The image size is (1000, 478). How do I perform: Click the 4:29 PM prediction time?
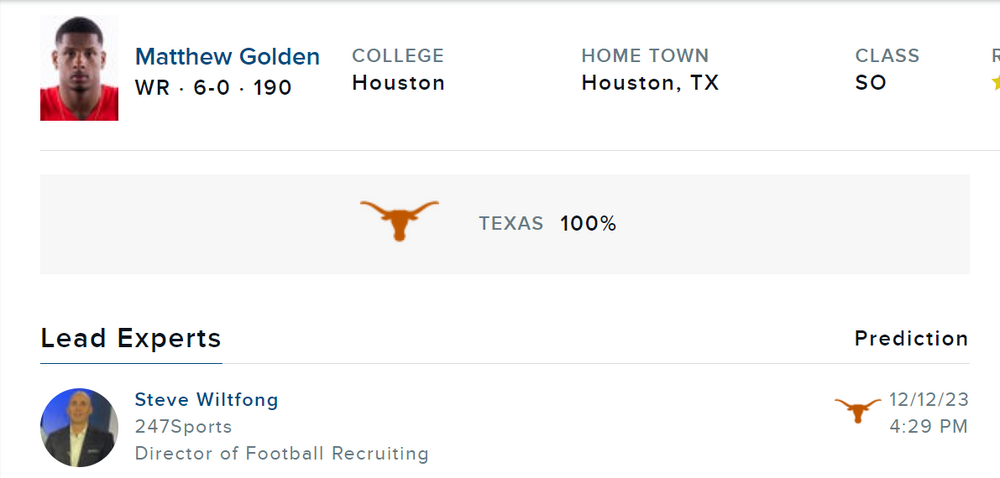pos(929,427)
